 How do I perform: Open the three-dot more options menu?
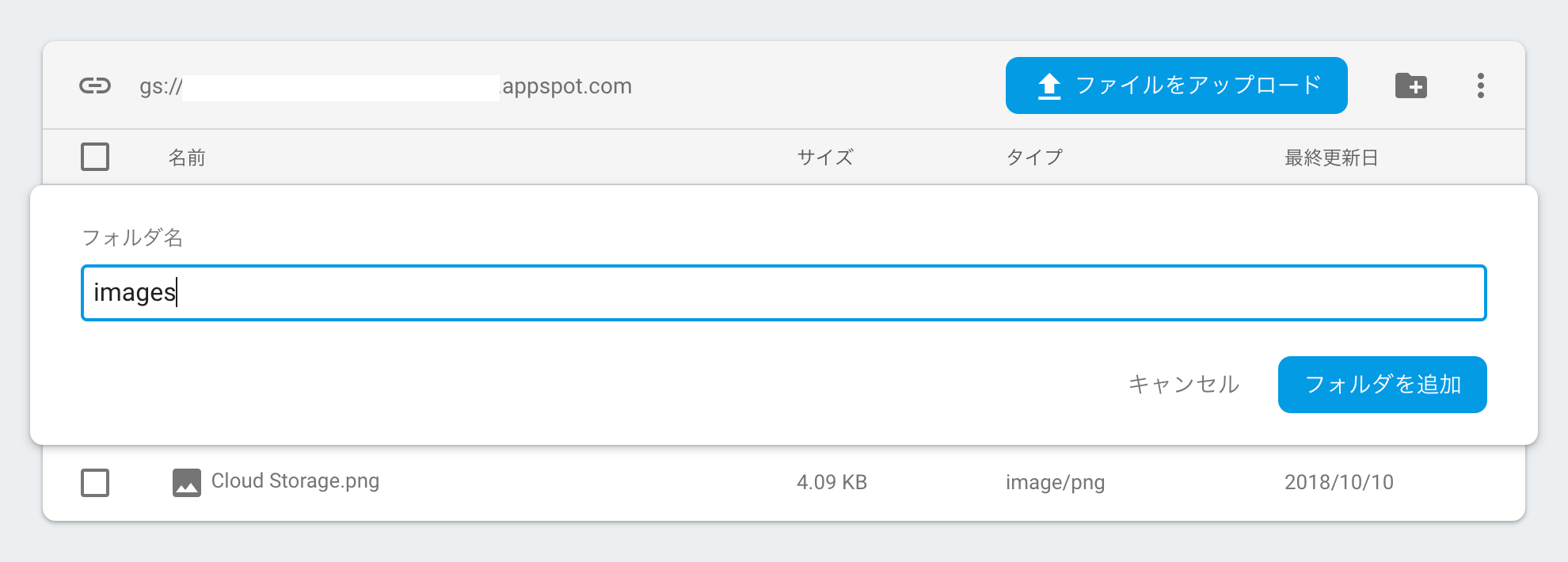(1480, 85)
